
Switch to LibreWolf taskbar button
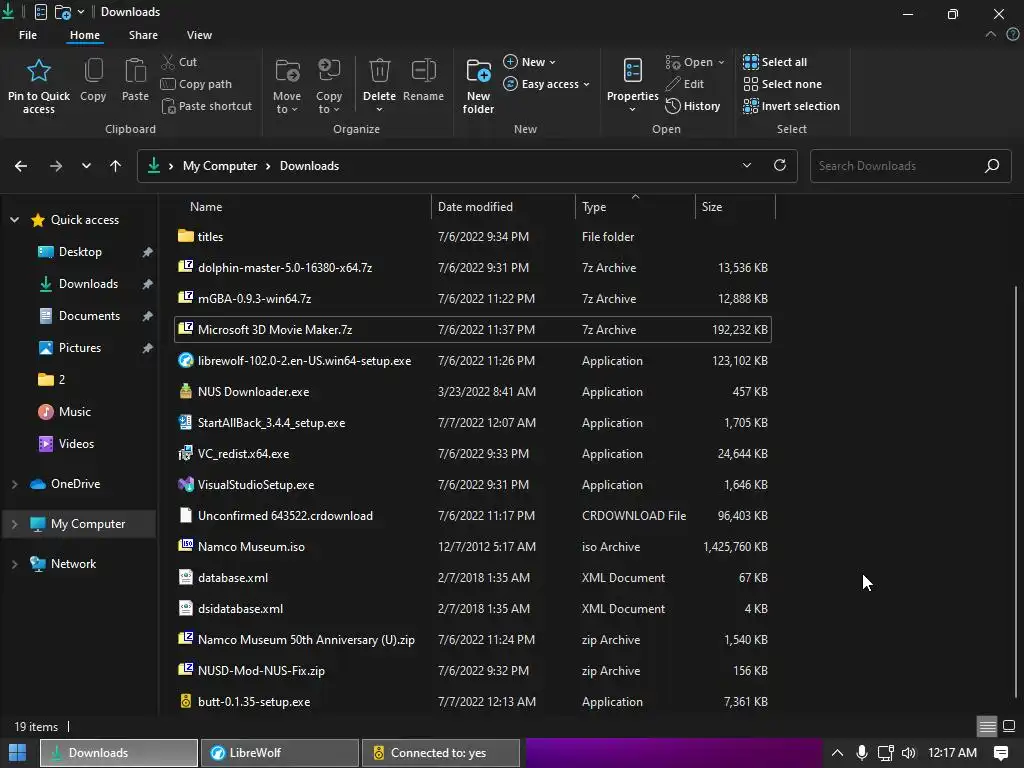[x=280, y=753]
